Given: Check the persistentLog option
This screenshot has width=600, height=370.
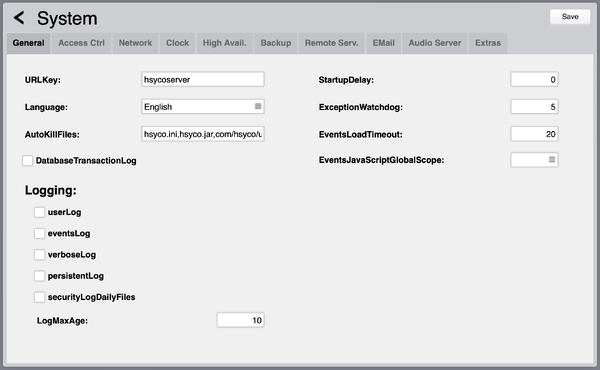Looking at the screenshot, I should tap(39, 276).
